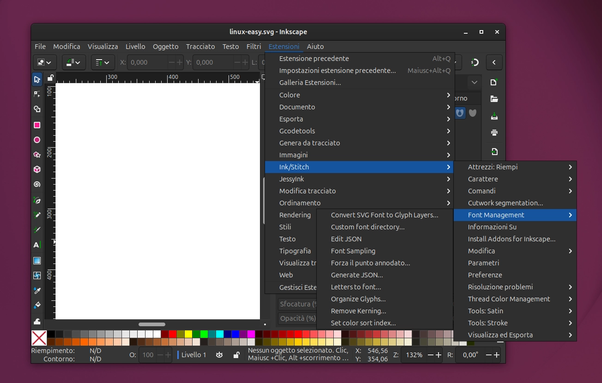
Task: Expand the Attrezzi: Riempi submenu
Action: 515,167
